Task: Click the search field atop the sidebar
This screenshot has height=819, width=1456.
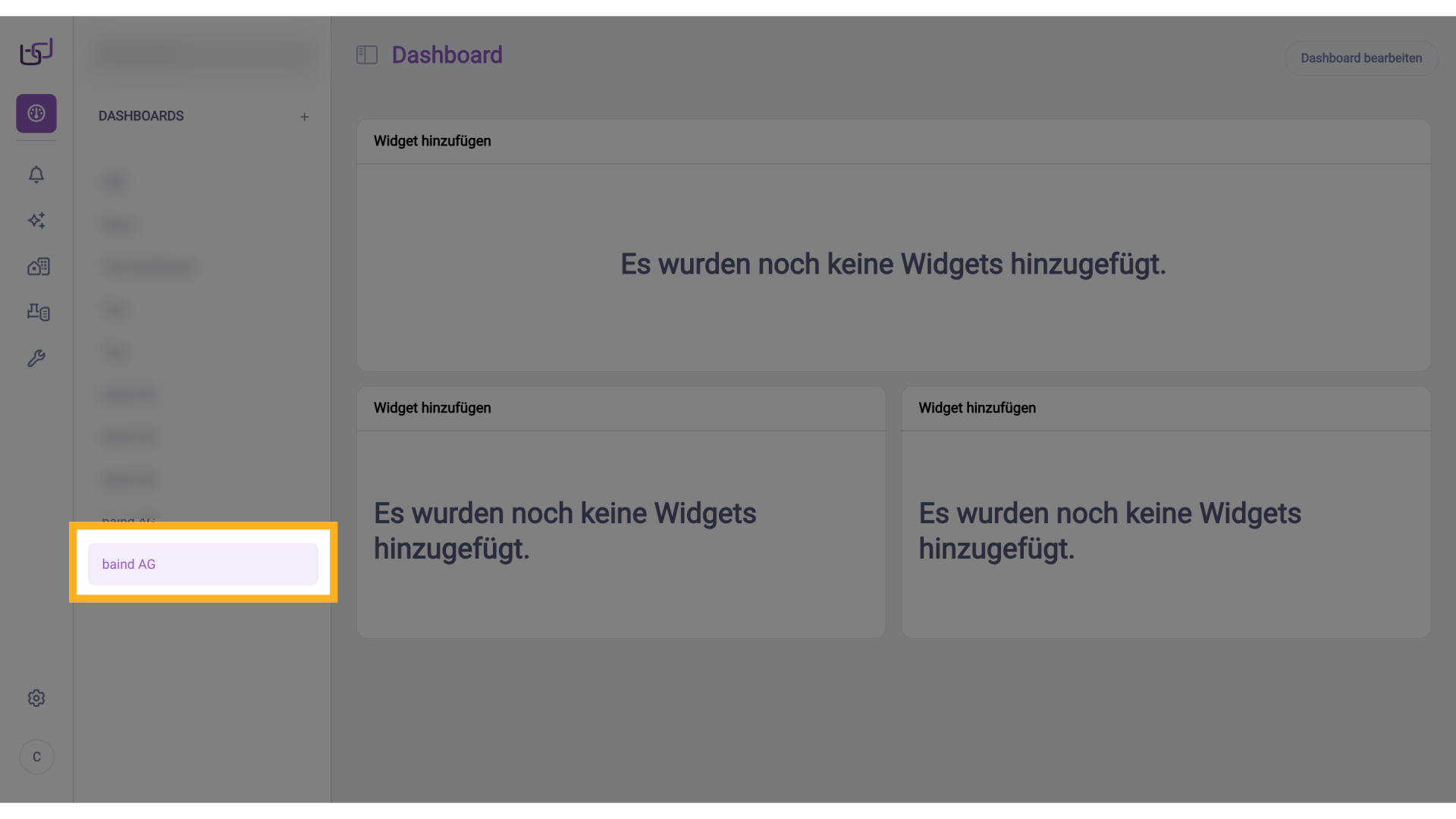Action: click(202, 55)
